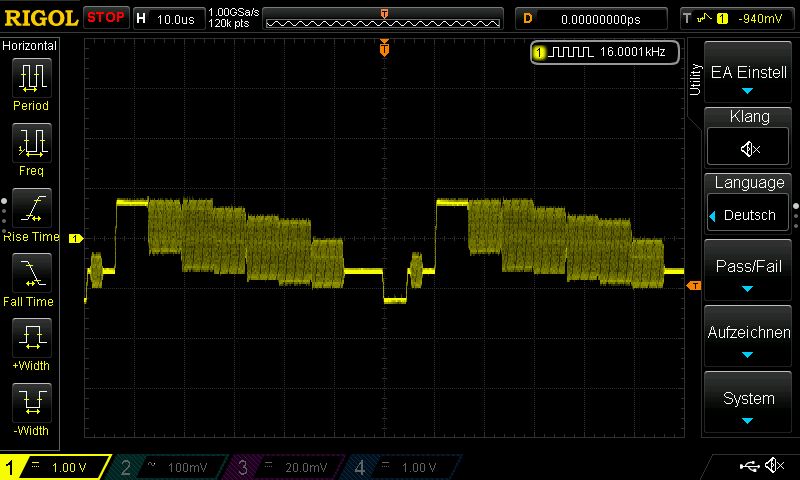Expand the EA Einstell submenu
Viewport: 800px width, 480px height.
749,79
